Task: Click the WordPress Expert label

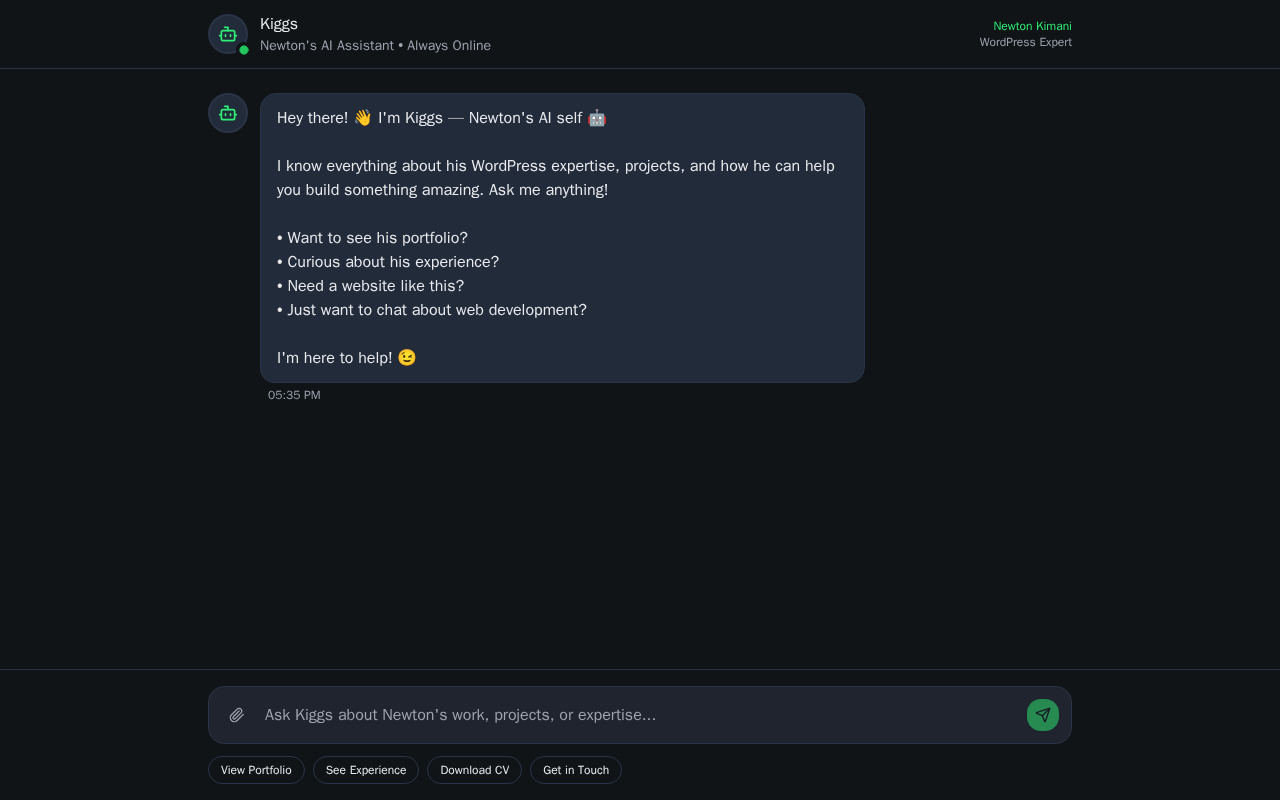Action: tap(1026, 42)
